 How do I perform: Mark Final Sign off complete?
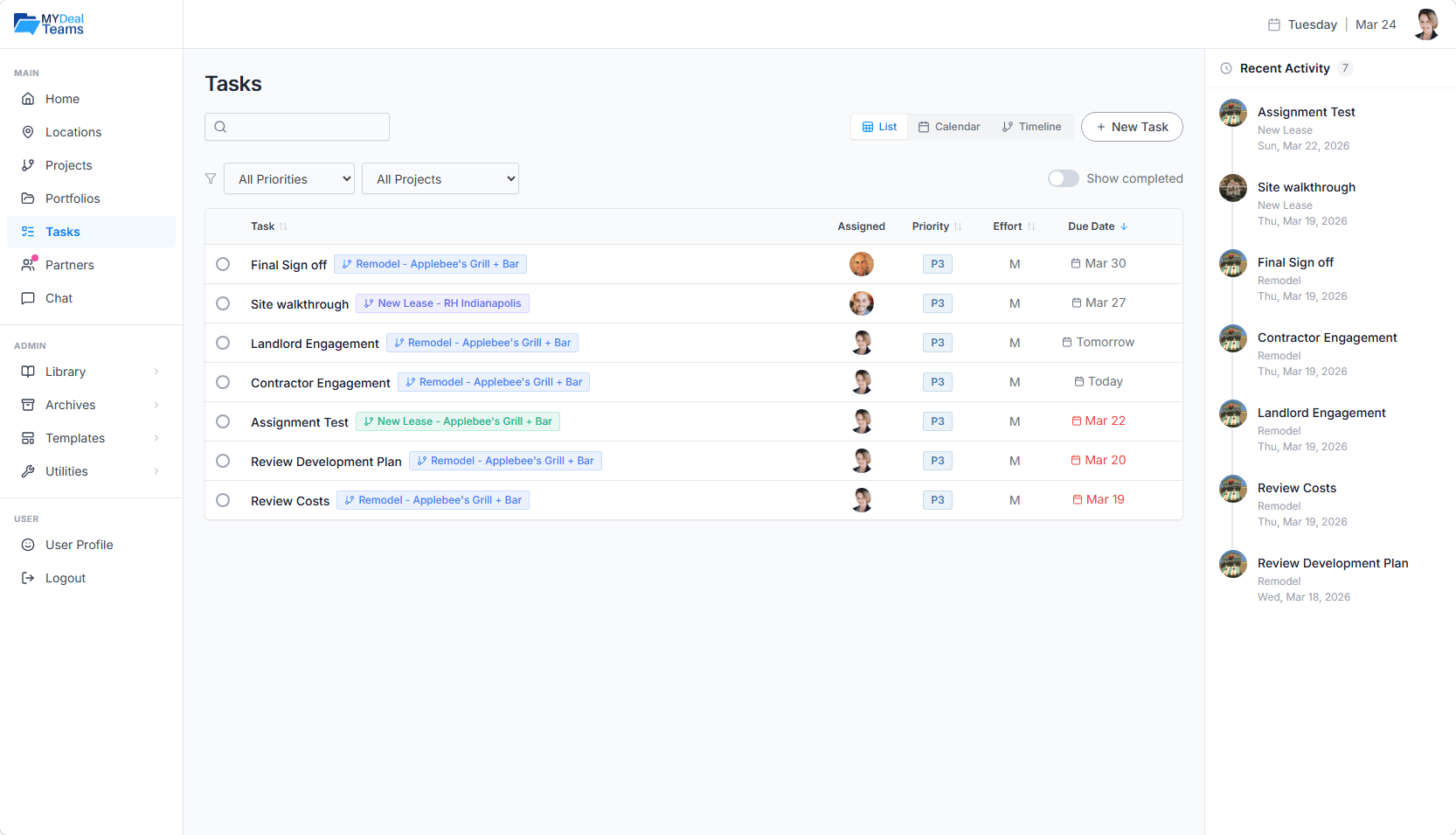(x=223, y=264)
